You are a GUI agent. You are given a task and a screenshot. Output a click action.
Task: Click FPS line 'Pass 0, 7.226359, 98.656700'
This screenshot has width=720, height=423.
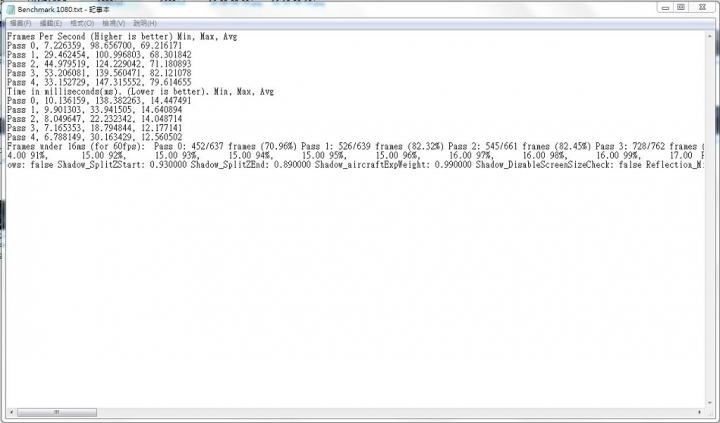click(95, 46)
